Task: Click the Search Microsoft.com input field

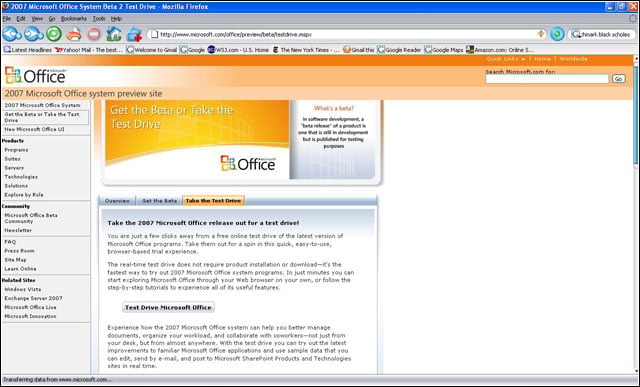Action: tap(547, 79)
